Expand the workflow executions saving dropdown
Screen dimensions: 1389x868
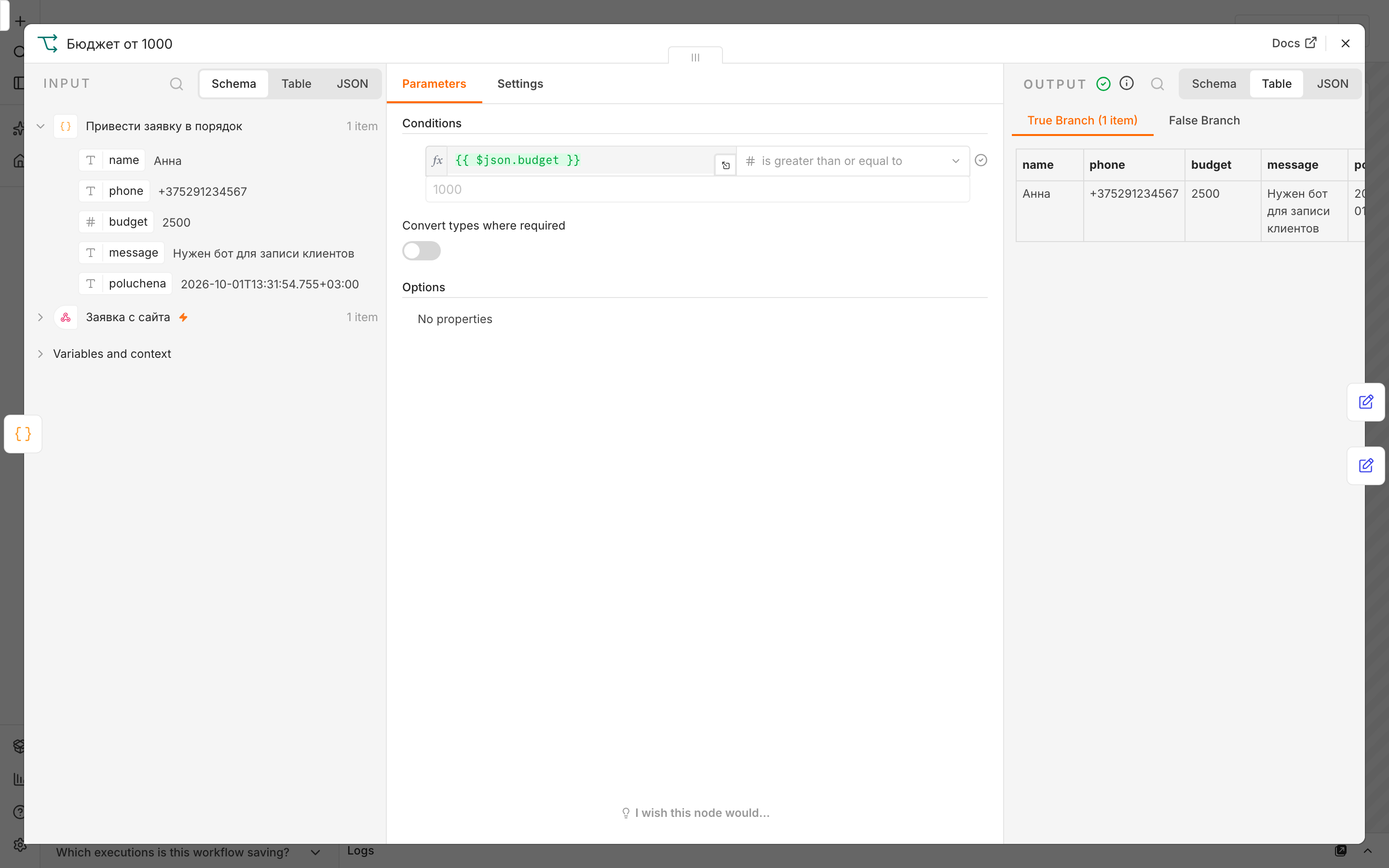click(315, 853)
